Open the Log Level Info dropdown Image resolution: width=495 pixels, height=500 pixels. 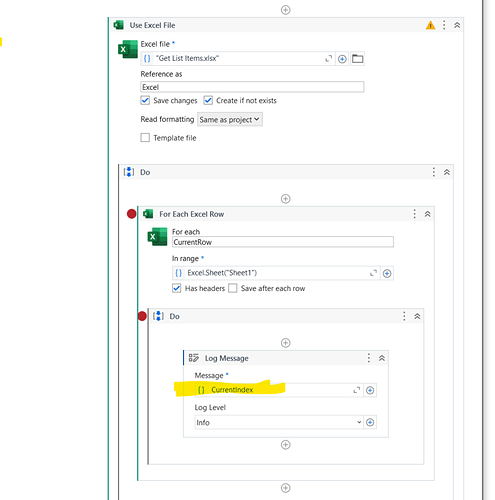click(279, 422)
